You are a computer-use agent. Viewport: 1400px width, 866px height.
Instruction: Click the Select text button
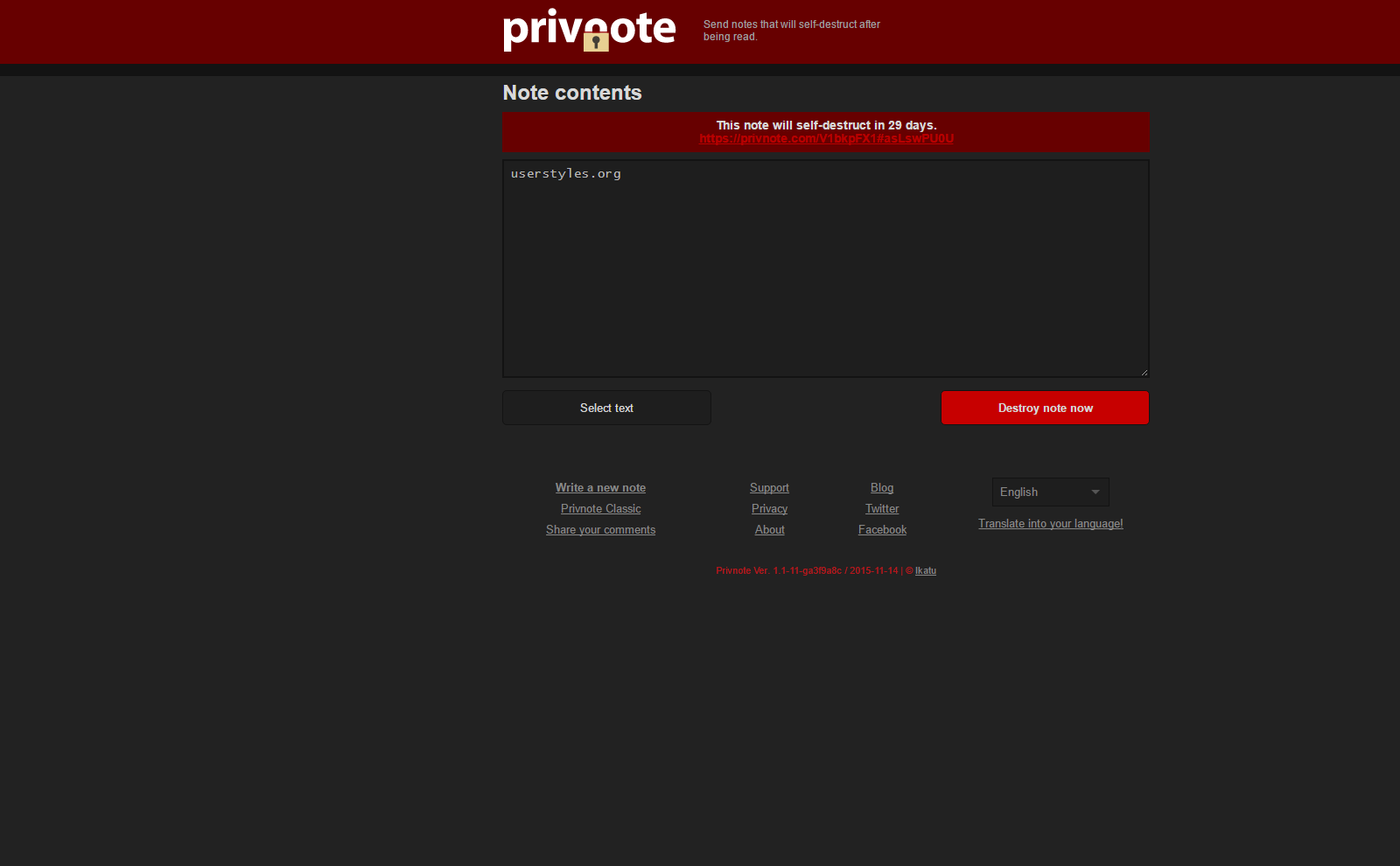click(x=606, y=408)
